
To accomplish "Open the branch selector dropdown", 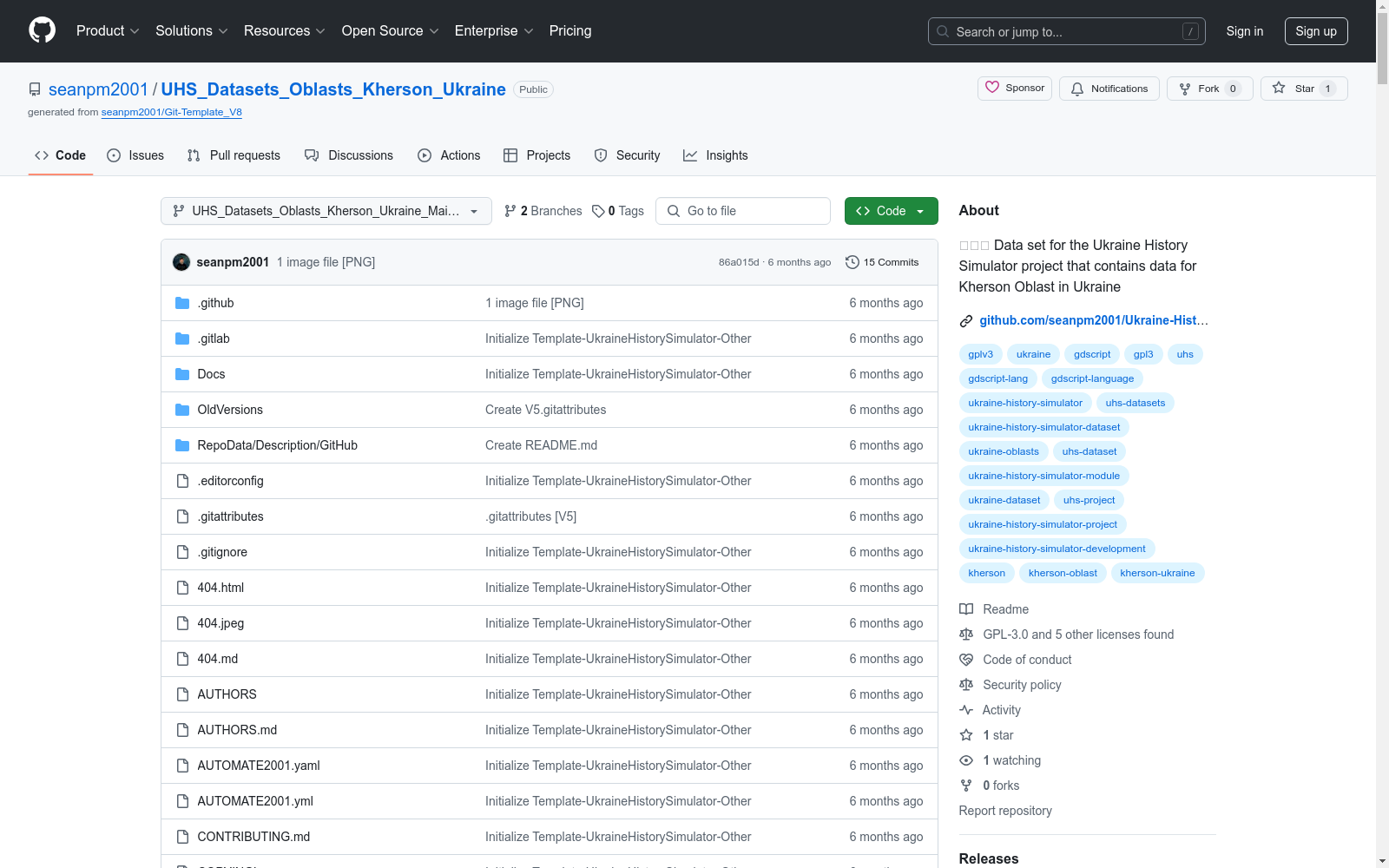I will (326, 211).
